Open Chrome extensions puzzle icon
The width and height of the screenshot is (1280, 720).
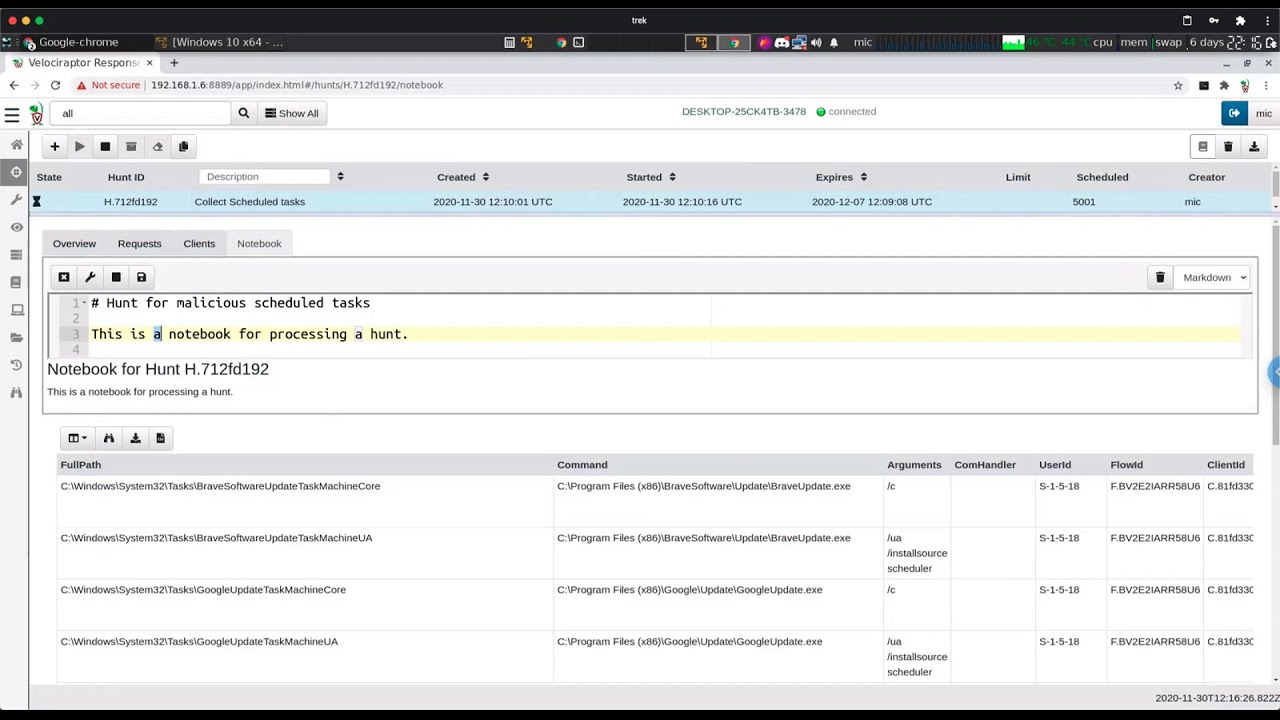[x=1224, y=85]
